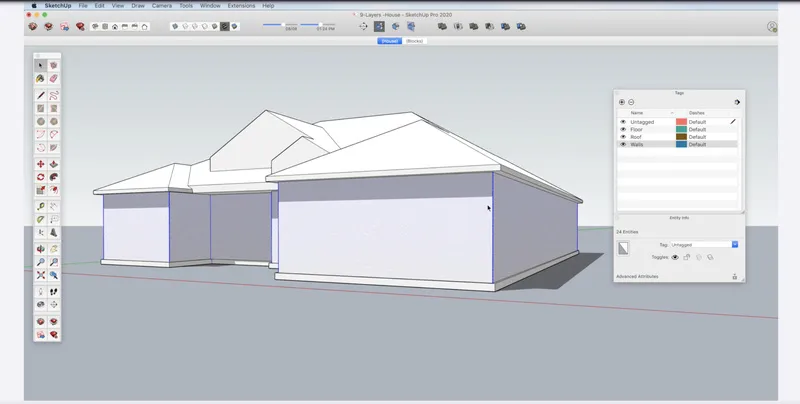Select the arrow Select tool in the left toolbar
This screenshot has width=800, height=404.
pyautogui.click(x=41, y=65)
